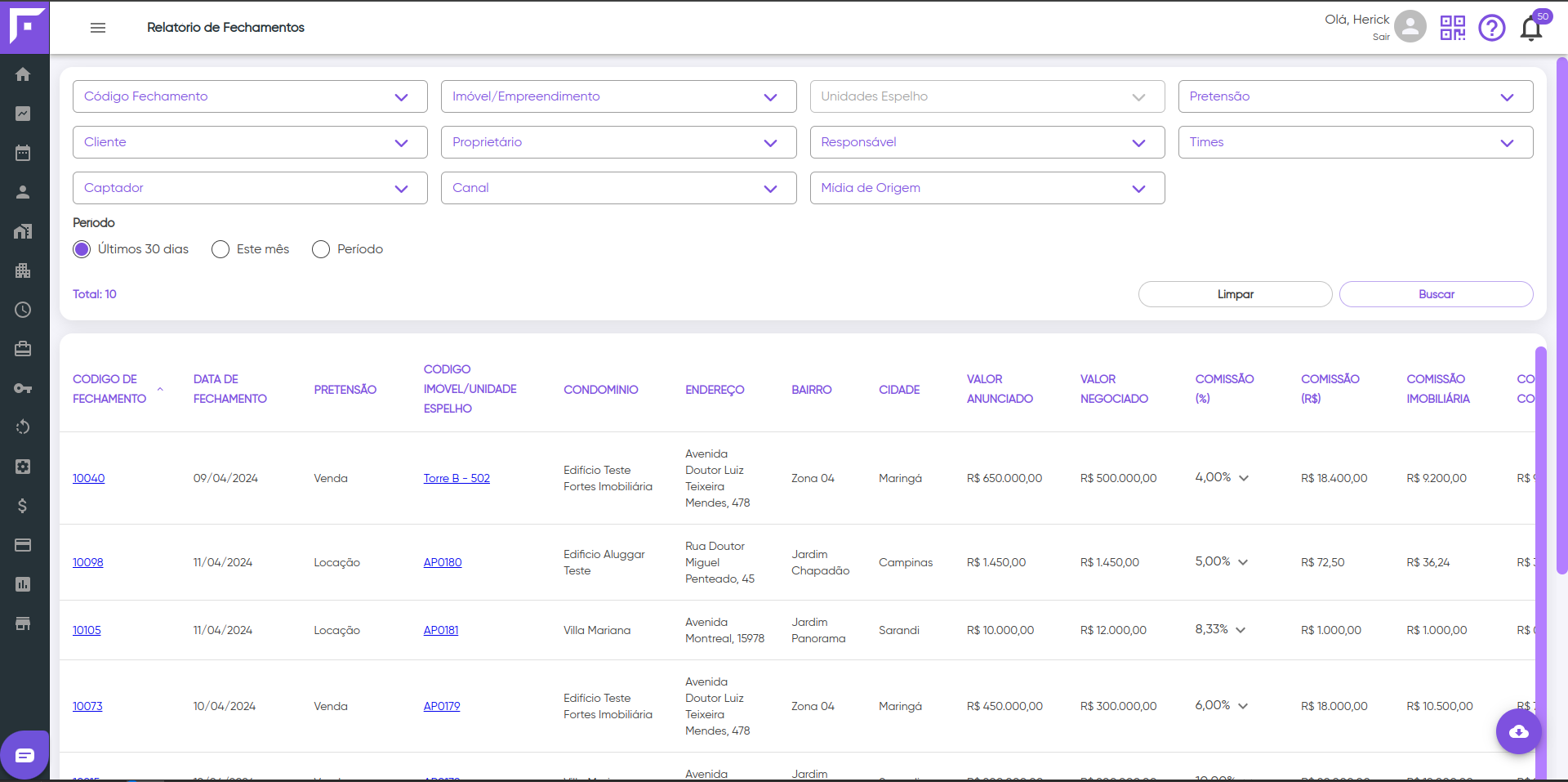Open the credit card sidebar icon

coord(23,545)
